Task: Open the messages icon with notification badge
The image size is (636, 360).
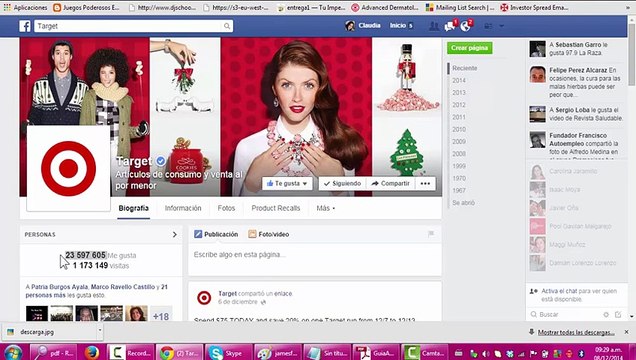Action: [450, 26]
